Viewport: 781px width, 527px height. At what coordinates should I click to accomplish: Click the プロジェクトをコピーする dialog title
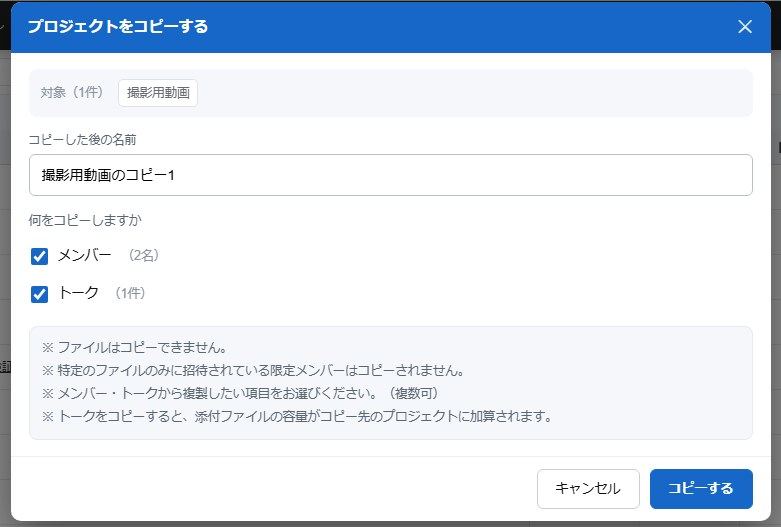pyautogui.click(x=118, y=26)
